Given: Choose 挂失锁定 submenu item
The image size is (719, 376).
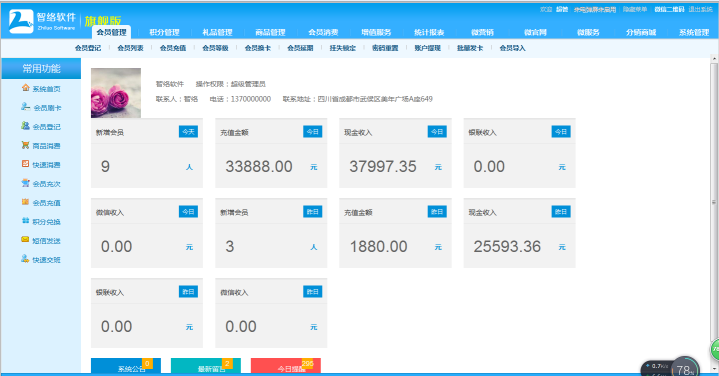Looking at the screenshot, I should [x=343, y=48].
